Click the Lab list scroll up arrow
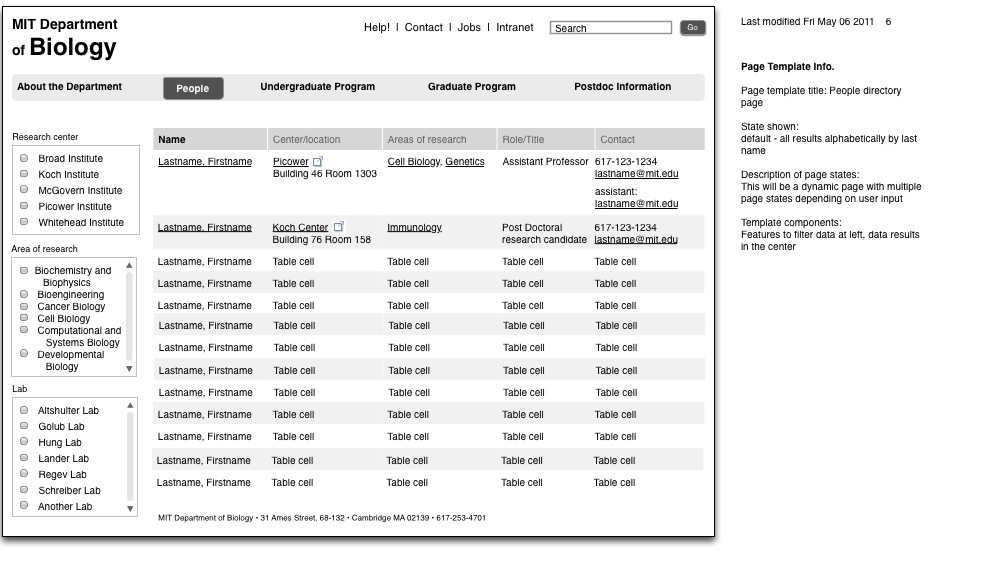This screenshot has height=576, width=985. point(130,406)
